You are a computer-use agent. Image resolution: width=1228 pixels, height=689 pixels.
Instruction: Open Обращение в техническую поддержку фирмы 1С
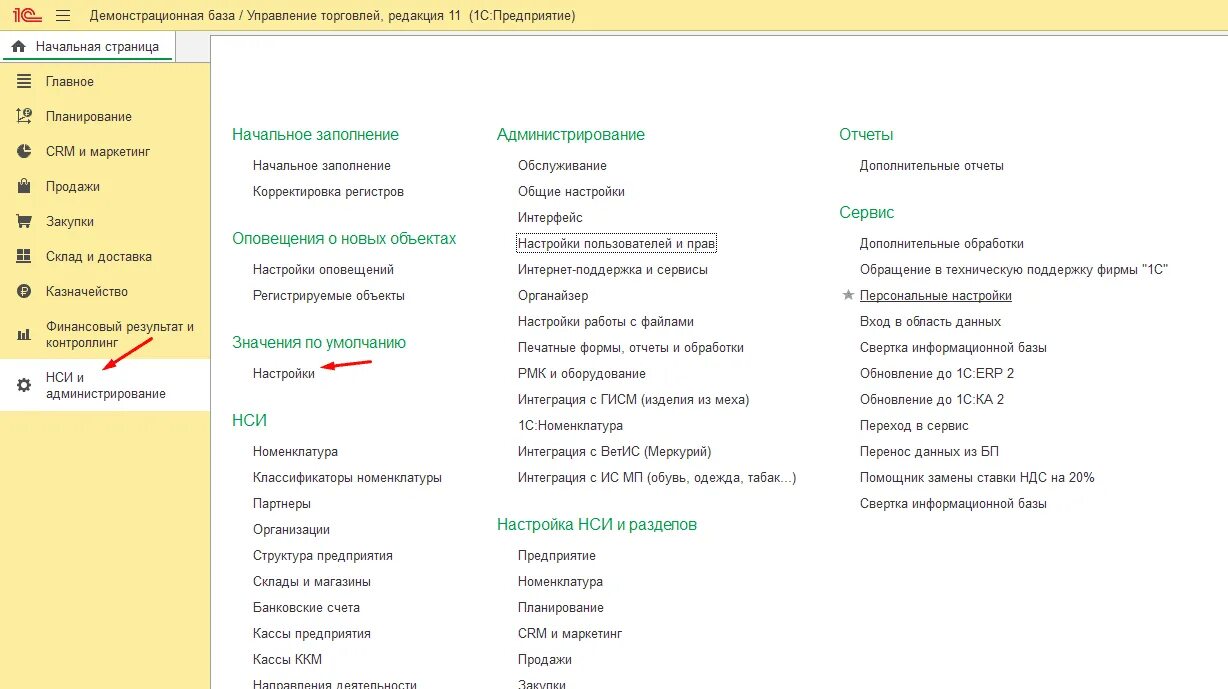pyautogui.click(x=1014, y=269)
